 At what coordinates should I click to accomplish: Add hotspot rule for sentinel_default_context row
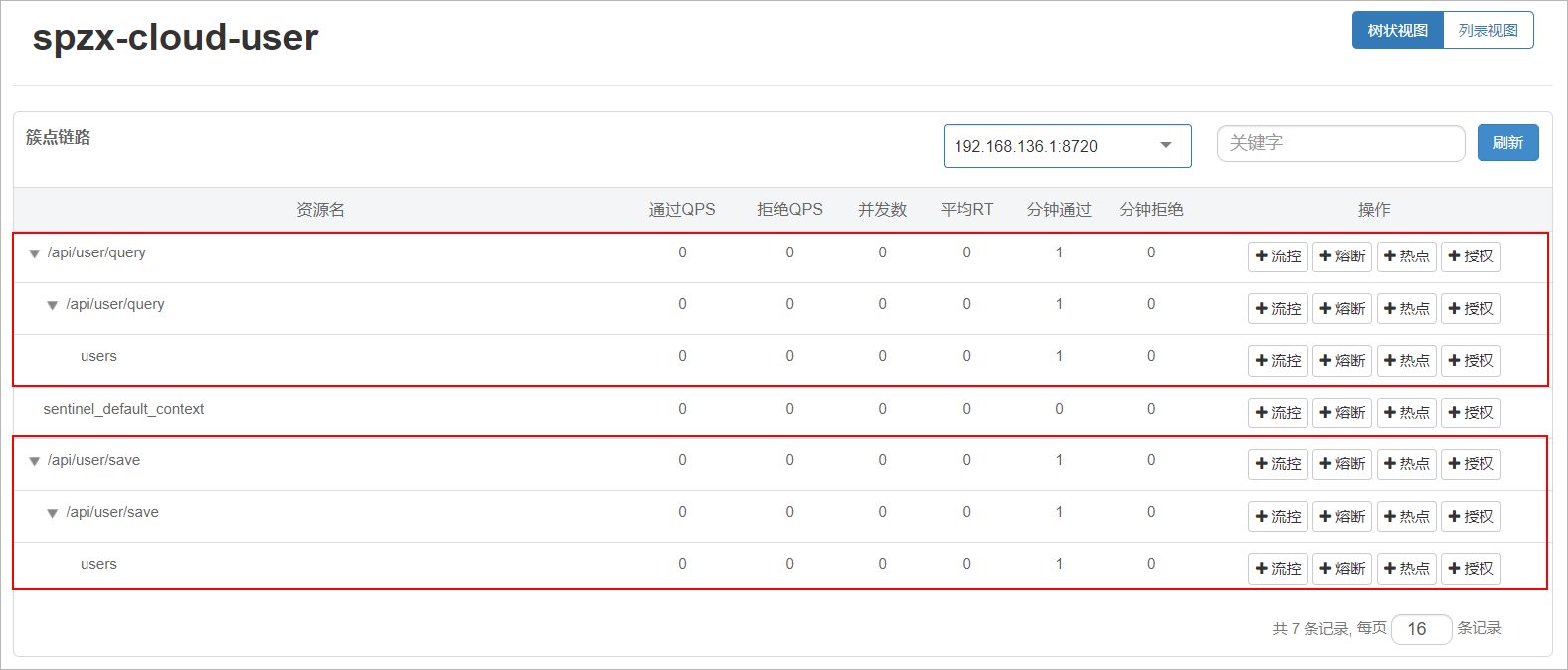(x=1406, y=413)
